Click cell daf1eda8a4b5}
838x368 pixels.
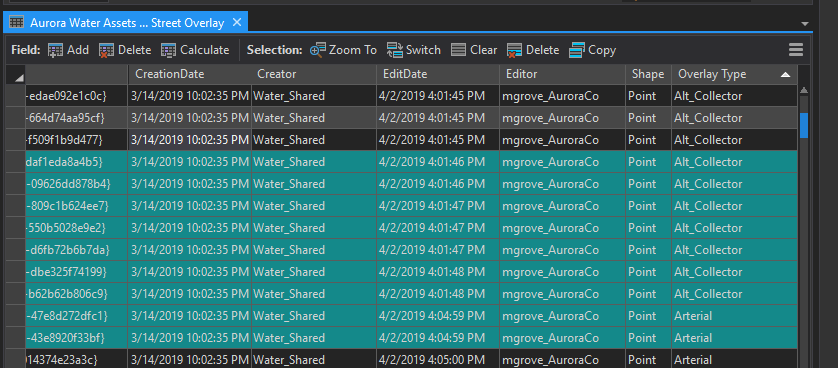coord(76,162)
